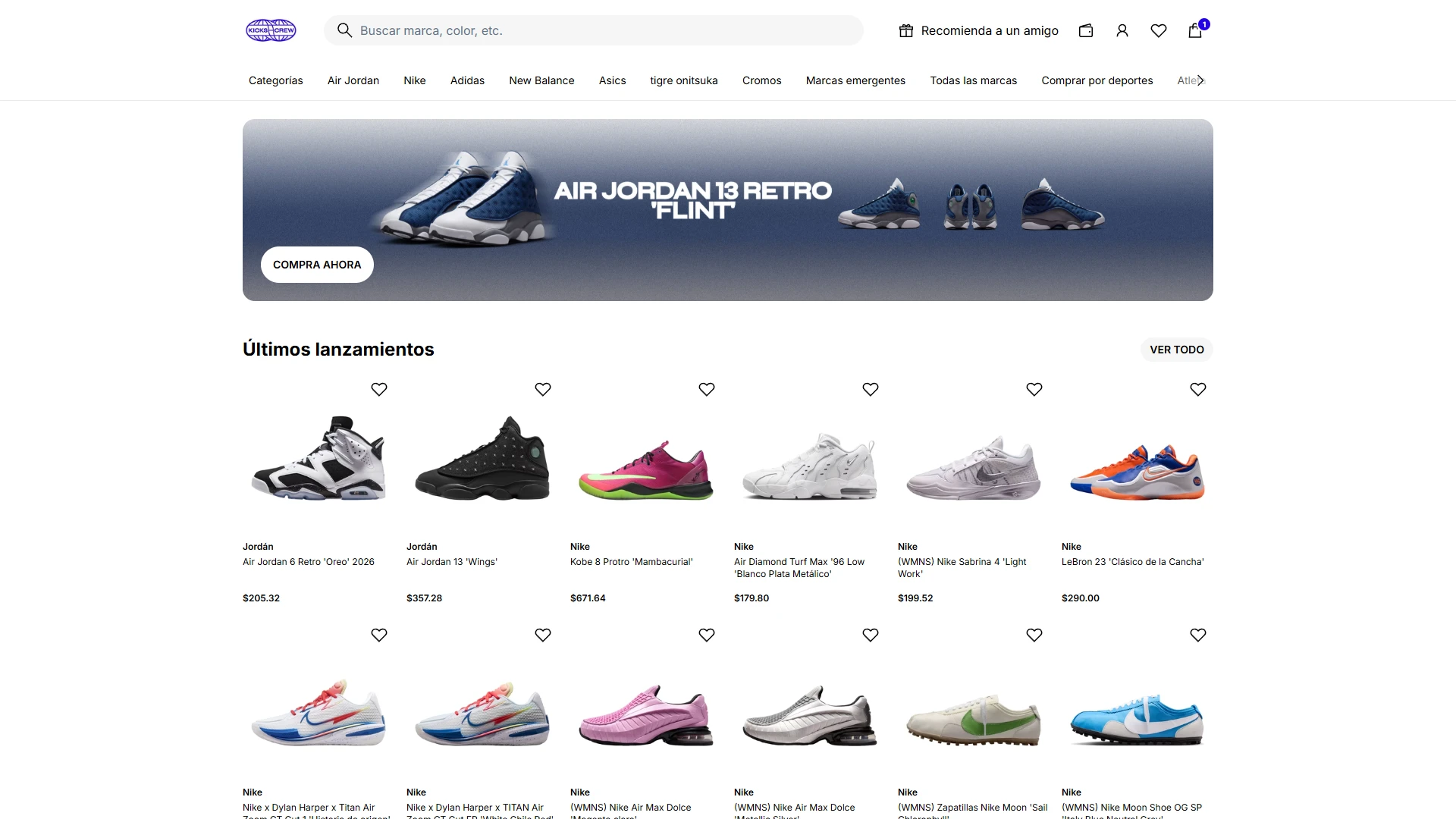This screenshot has height=819, width=1456.
Task: Open the user account icon
Action: pos(1122,30)
